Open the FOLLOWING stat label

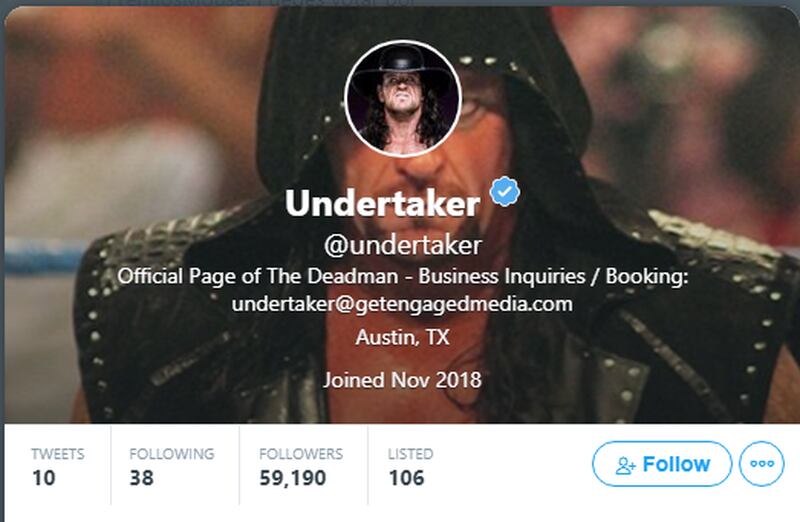point(172,454)
